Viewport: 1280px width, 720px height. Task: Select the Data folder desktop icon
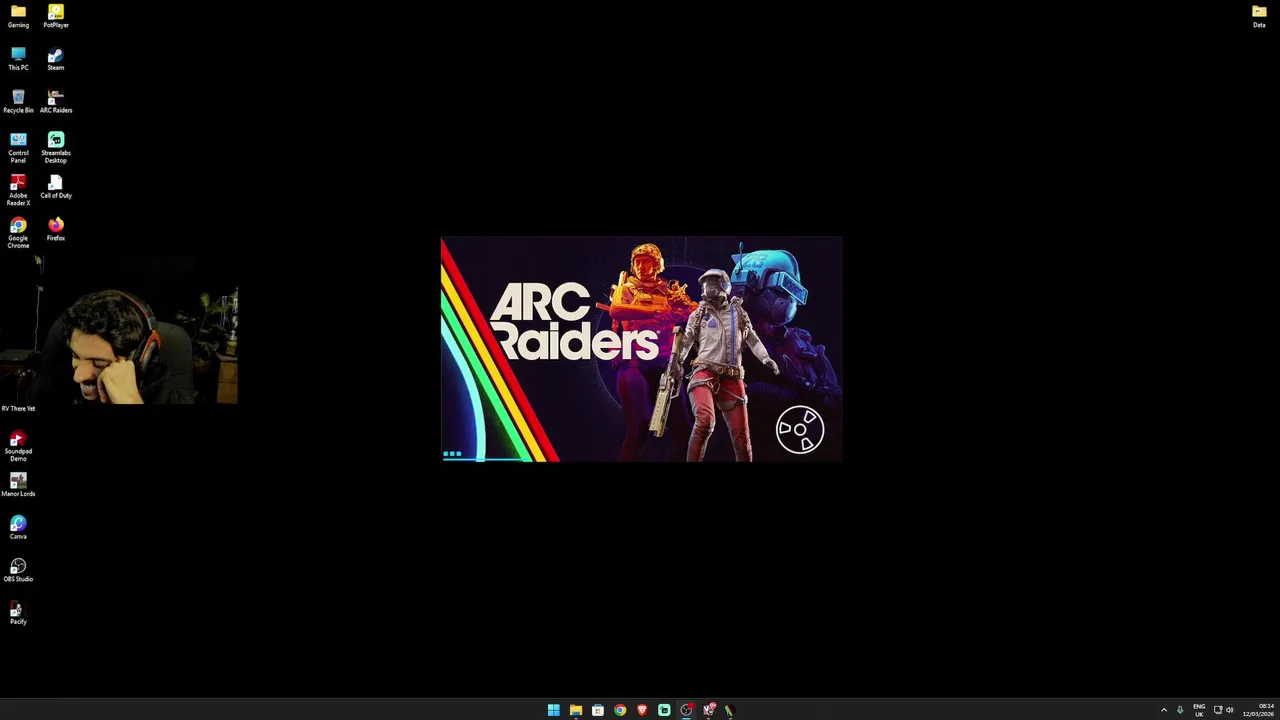pyautogui.click(x=1259, y=16)
